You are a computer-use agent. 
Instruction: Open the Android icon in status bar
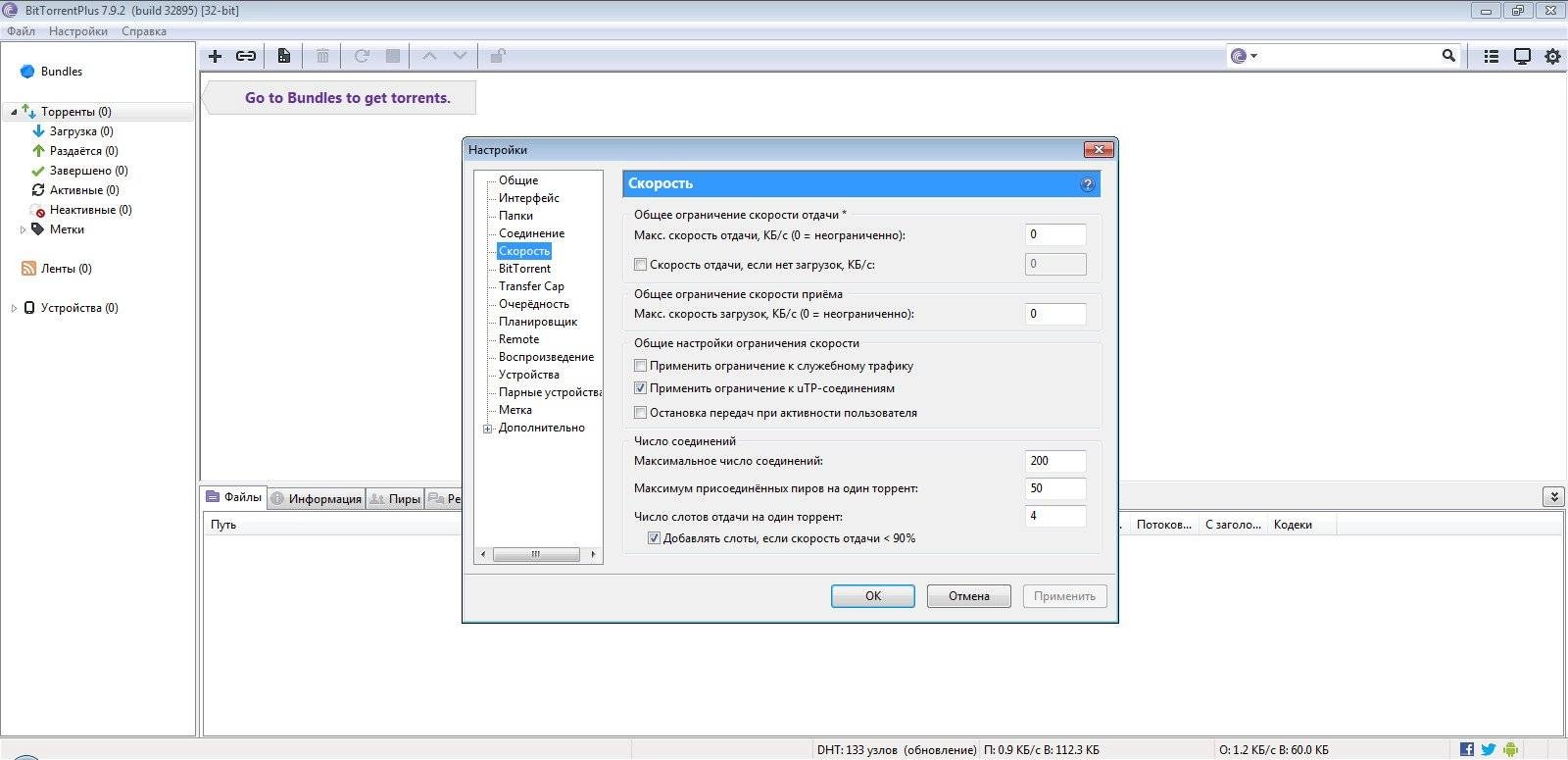click(1510, 749)
